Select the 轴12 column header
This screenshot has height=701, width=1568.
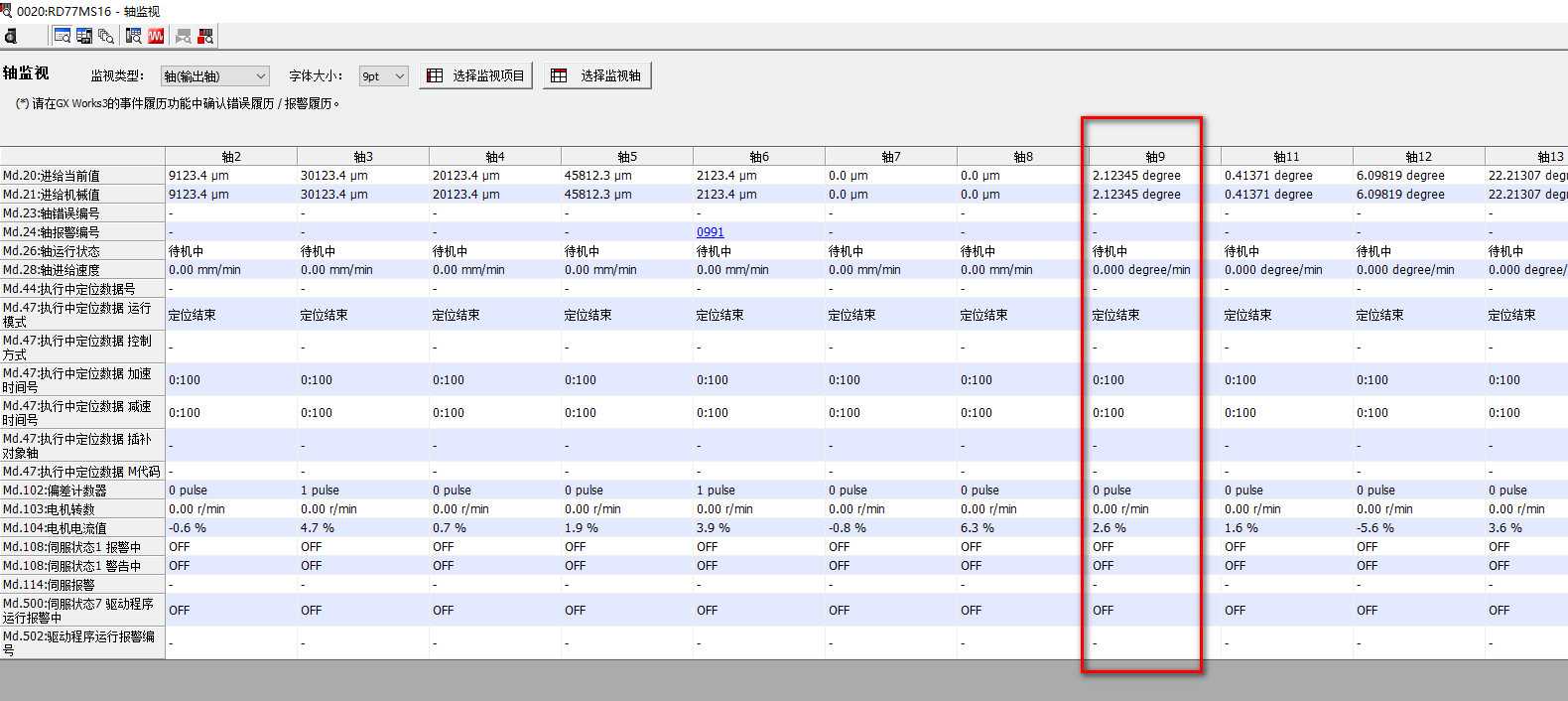point(1418,157)
